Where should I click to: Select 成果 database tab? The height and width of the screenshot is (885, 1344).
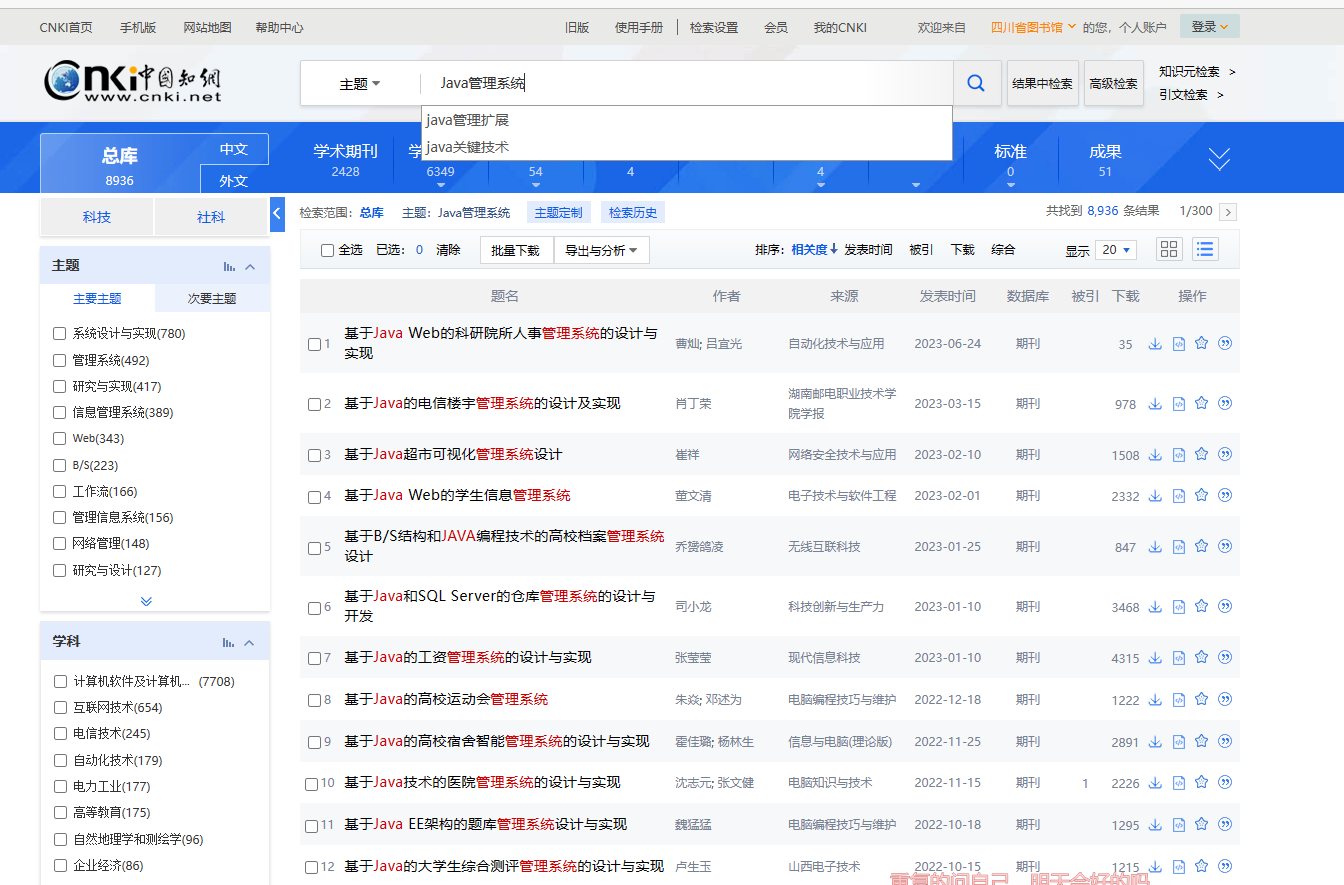[x=1105, y=160]
